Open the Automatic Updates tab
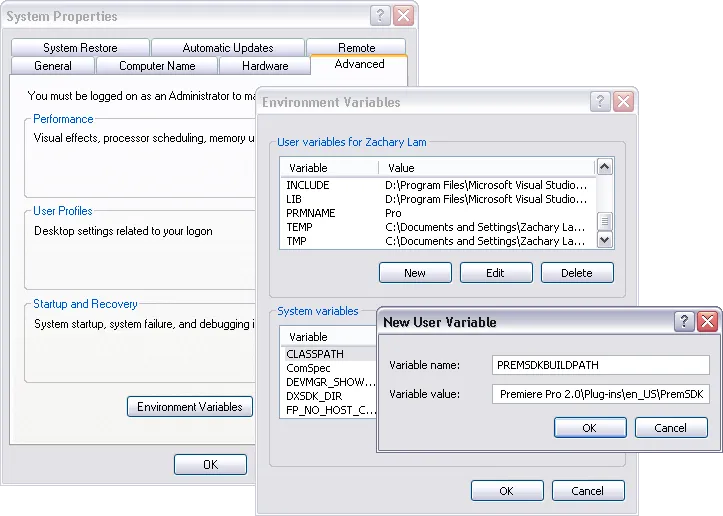The height and width of the screenshot is (516, 723). pos(228,48)
